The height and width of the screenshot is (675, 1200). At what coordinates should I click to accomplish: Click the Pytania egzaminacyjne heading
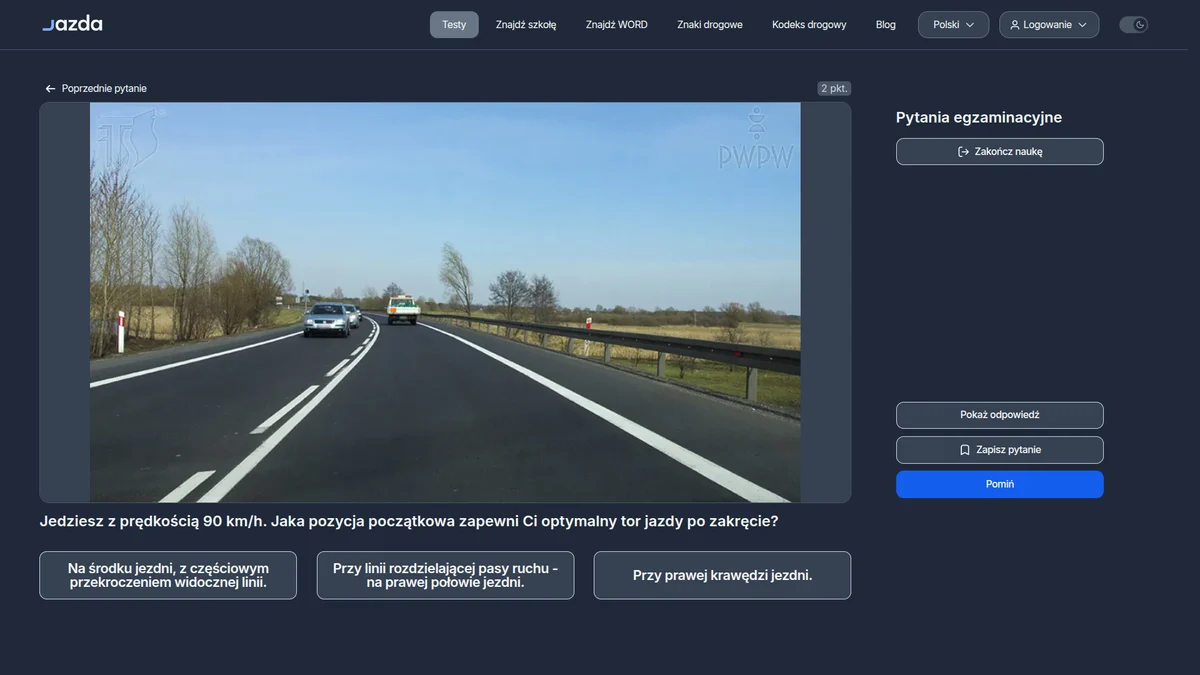coord(979,118)
